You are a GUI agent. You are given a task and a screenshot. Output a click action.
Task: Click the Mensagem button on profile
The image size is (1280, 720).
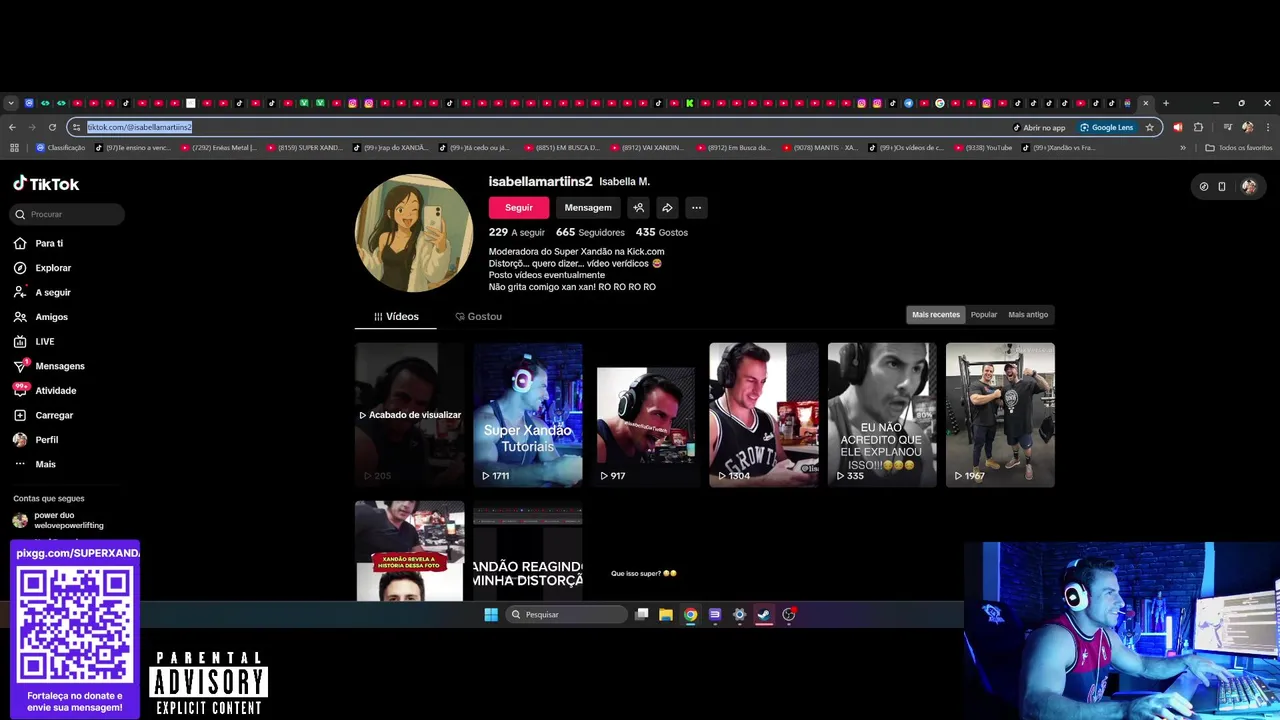[x=588, y=208]
